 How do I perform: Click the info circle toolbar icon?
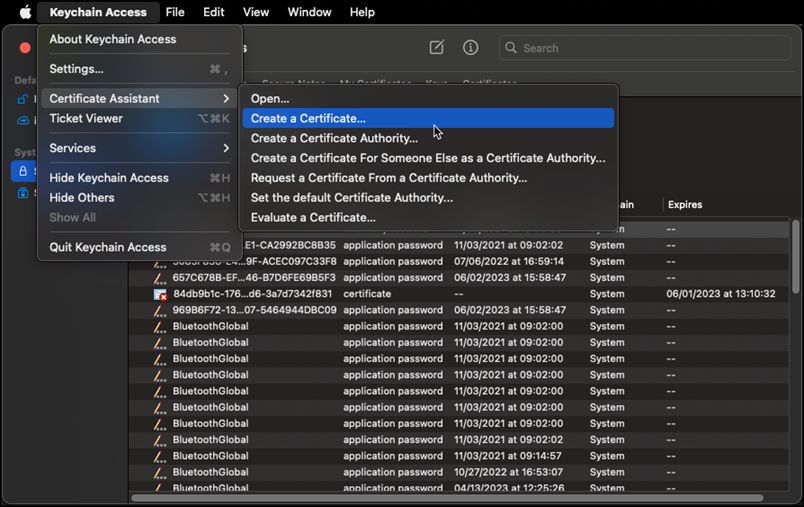click(x=470, y=48)
